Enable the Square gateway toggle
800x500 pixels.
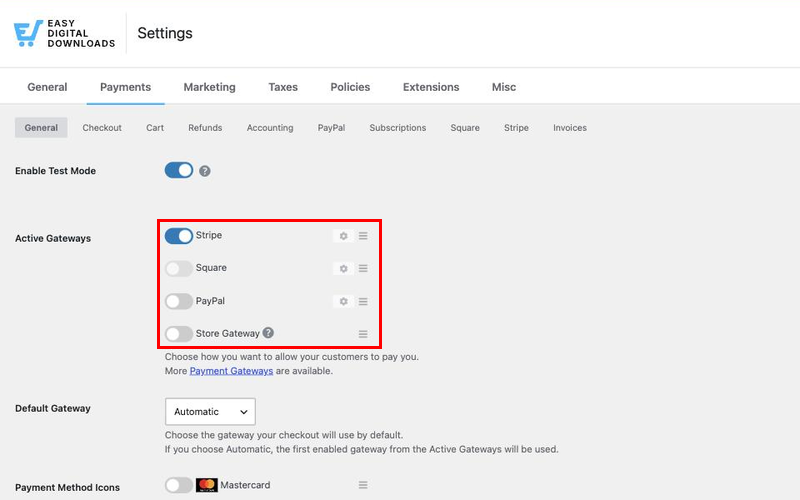[x=179, y=268]
